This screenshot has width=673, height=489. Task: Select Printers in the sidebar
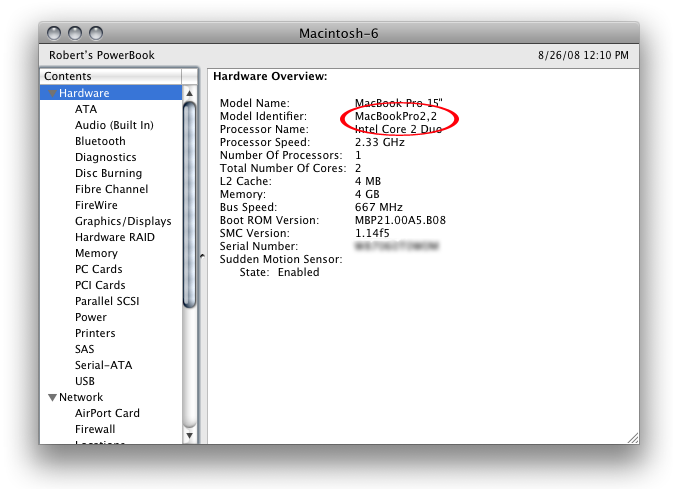(x=95, y=333)
